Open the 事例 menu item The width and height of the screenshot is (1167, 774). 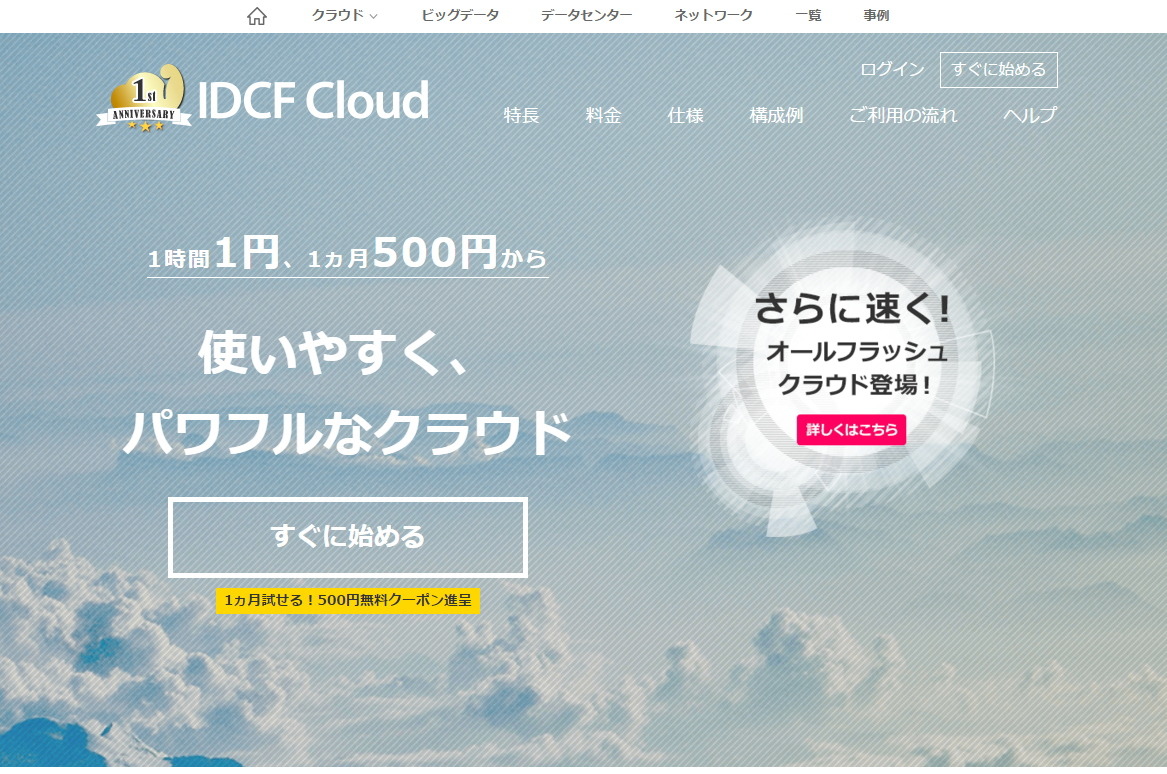pyautogui.click(x=876, y=16)
